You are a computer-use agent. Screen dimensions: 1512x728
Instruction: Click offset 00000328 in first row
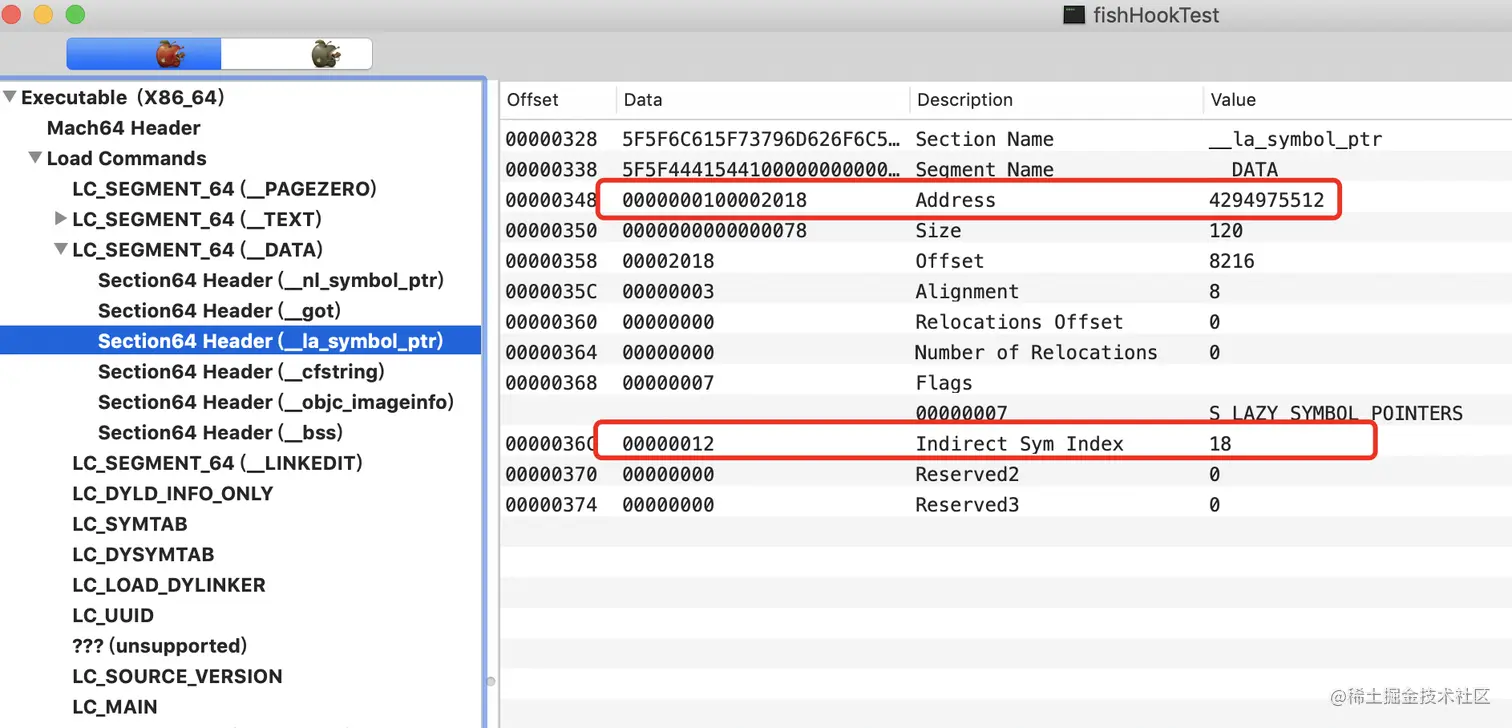point(551,139)
